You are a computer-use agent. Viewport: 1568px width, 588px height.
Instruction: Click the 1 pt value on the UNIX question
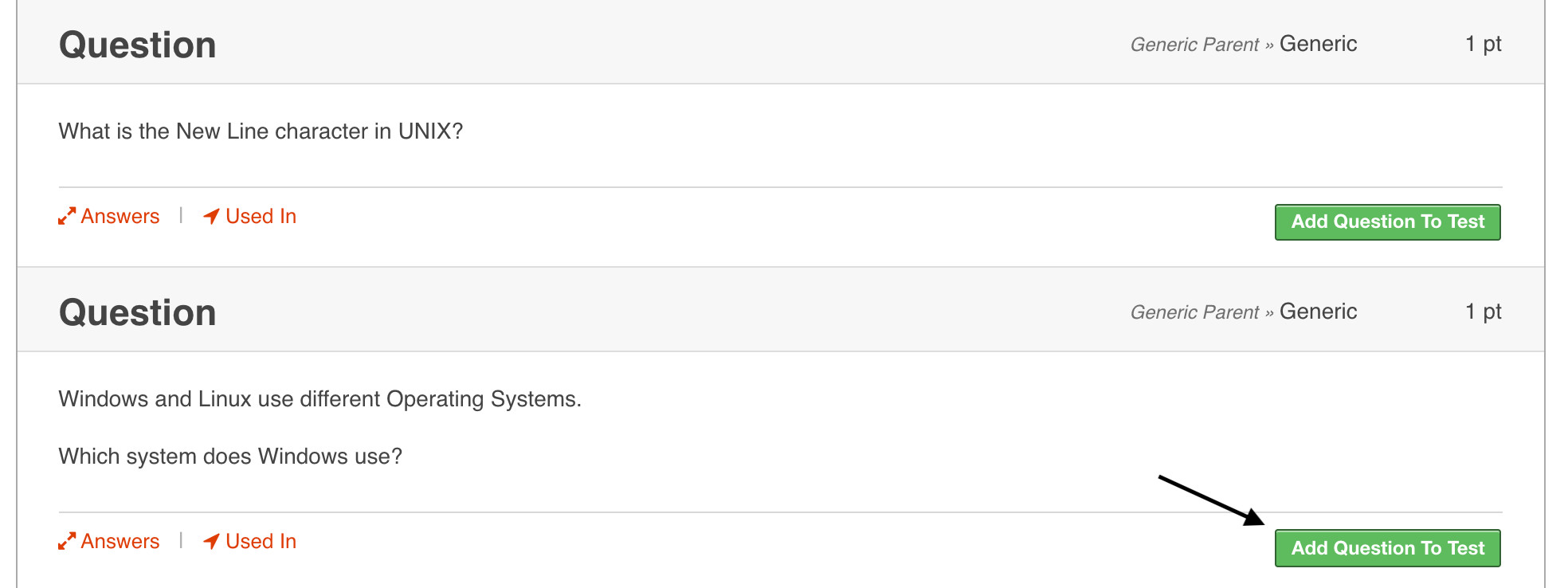pyautogui.click(x=1483, y=44)
